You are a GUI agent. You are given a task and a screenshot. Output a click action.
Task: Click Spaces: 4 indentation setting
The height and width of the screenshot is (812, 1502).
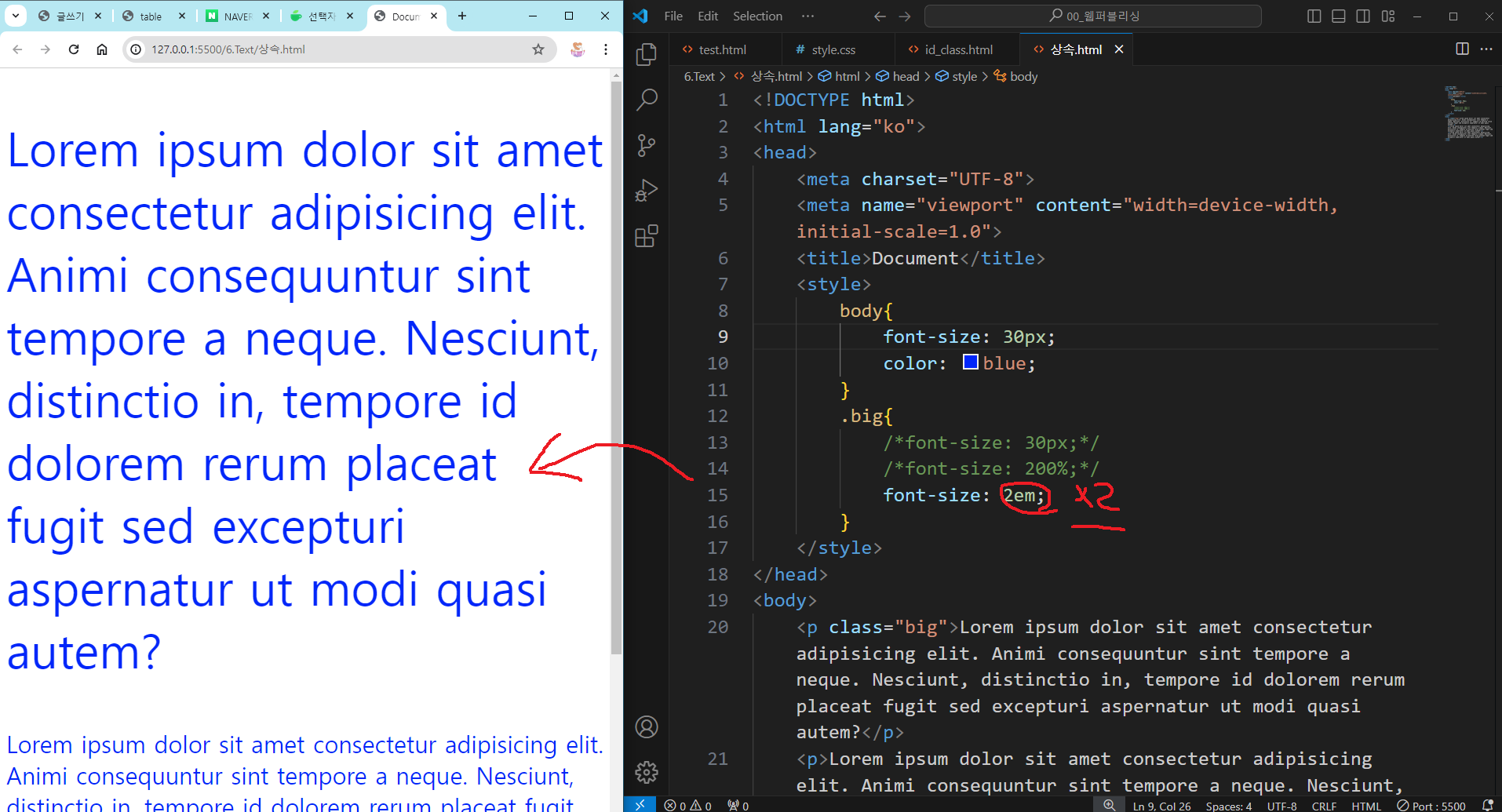pyautogui.click(x=1229, y=806)
